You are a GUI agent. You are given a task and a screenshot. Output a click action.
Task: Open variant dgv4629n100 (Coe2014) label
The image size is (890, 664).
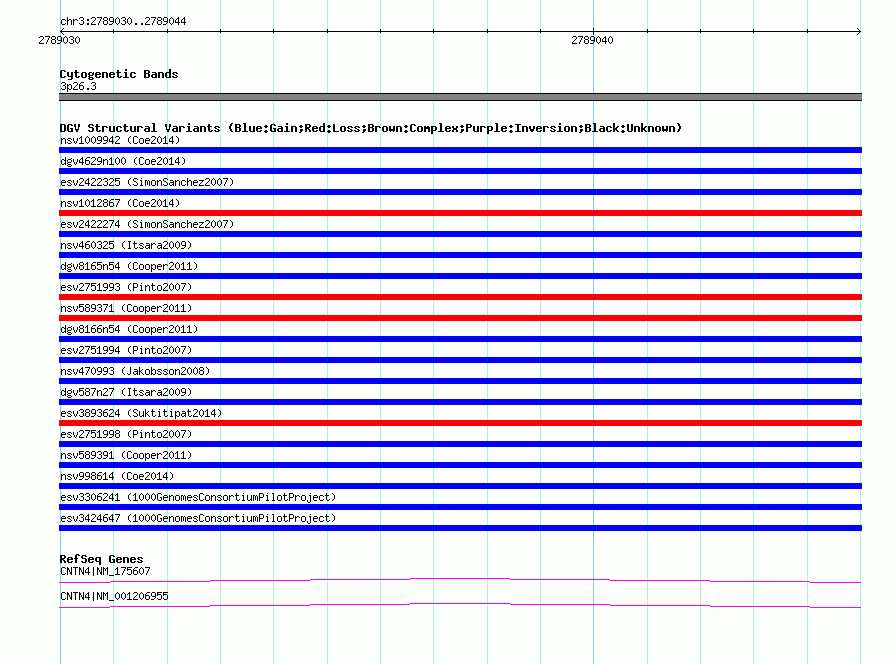(x=123, y=161)
